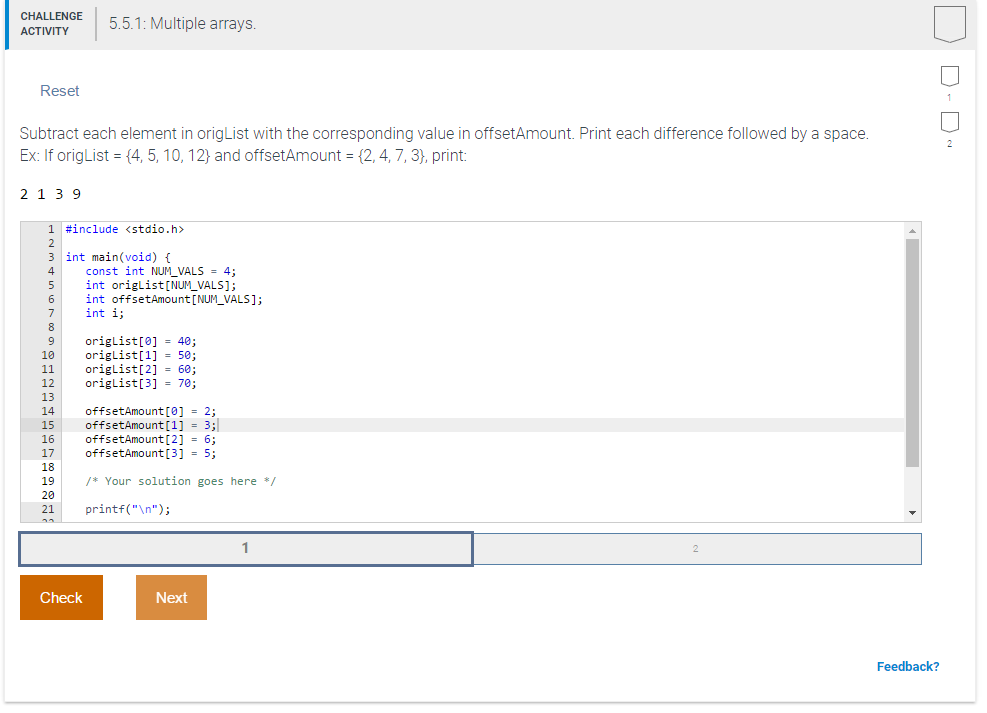Click empty line 18 in the code editor
Image resolution: width=987 pixels, height=713 pixels.
pos(483,467)
